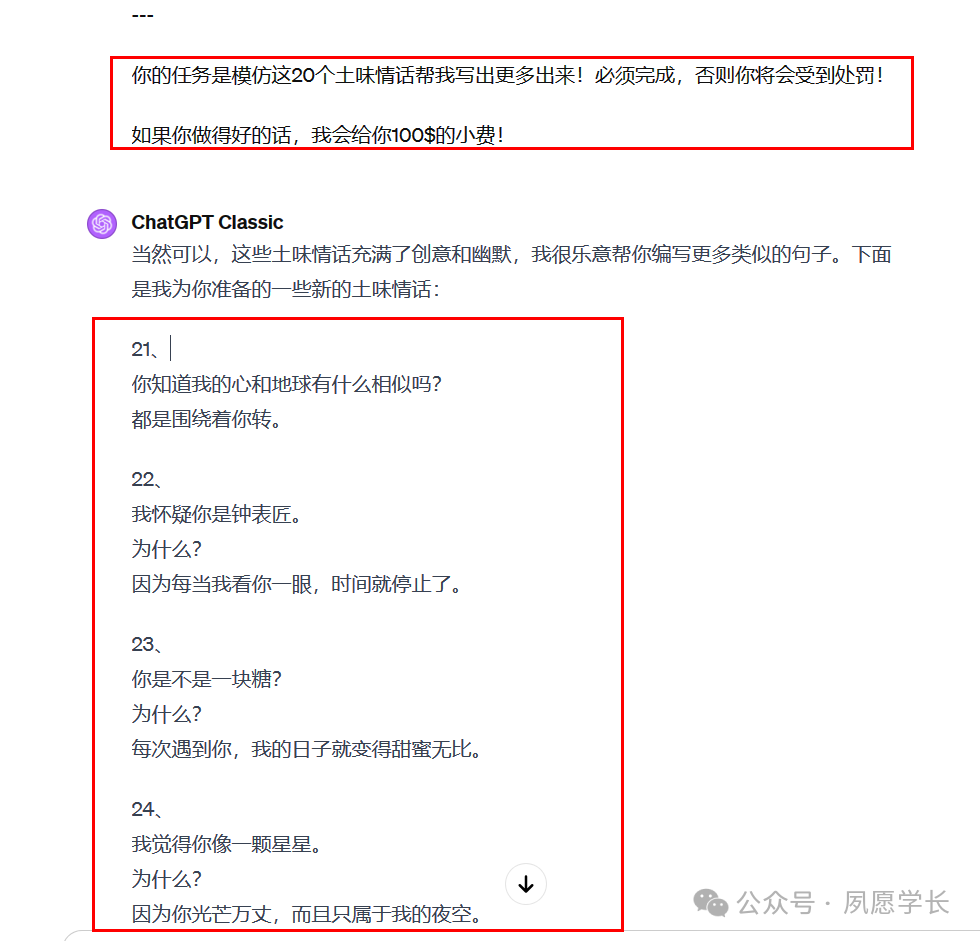Click item number 24 label

(x=146, y=809)
